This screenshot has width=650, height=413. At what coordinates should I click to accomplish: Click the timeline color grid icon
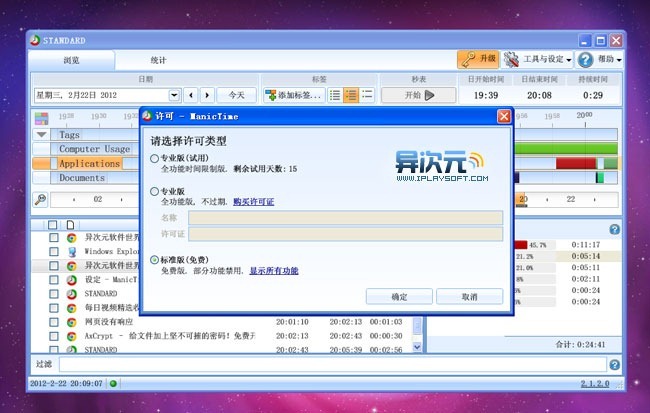41,119
